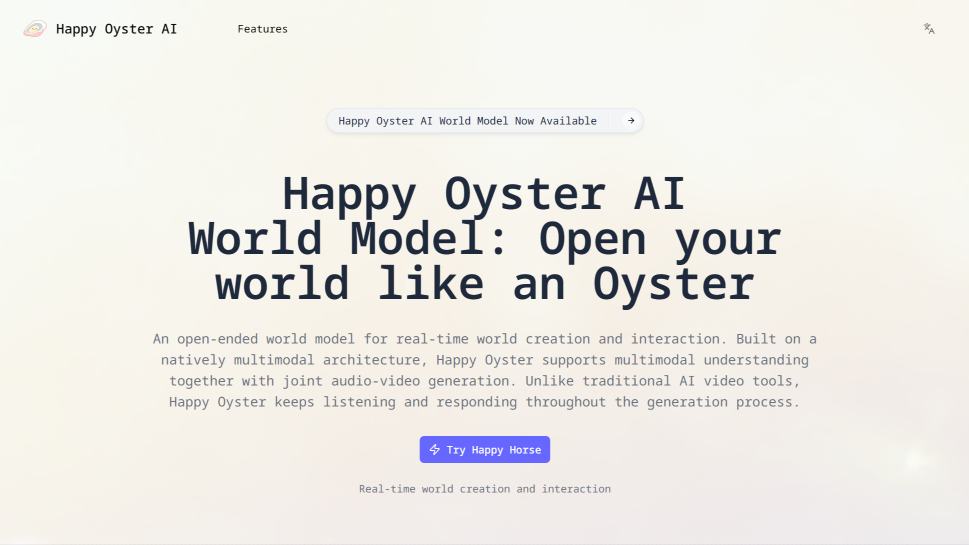
Task: Click the word AI in the header brand name
Action: [169, 29]
